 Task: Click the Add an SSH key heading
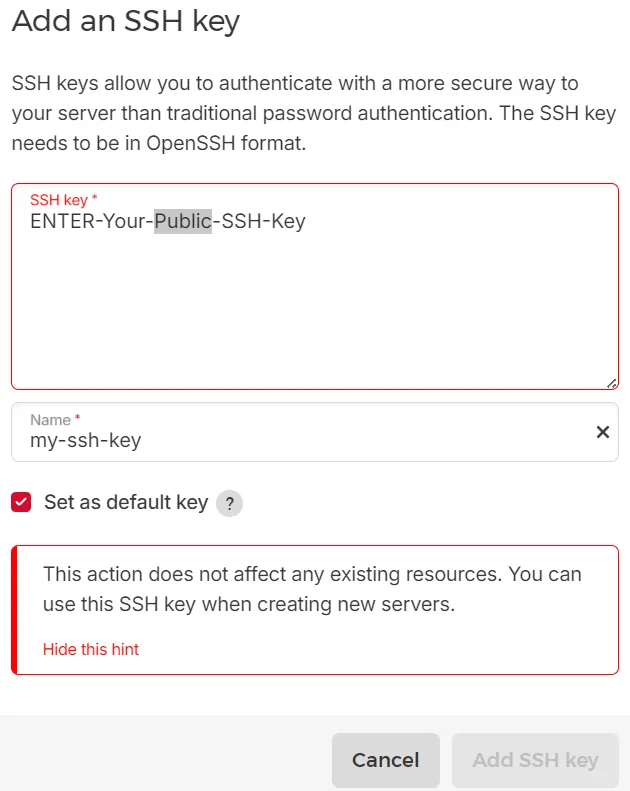tap(126, 21)
